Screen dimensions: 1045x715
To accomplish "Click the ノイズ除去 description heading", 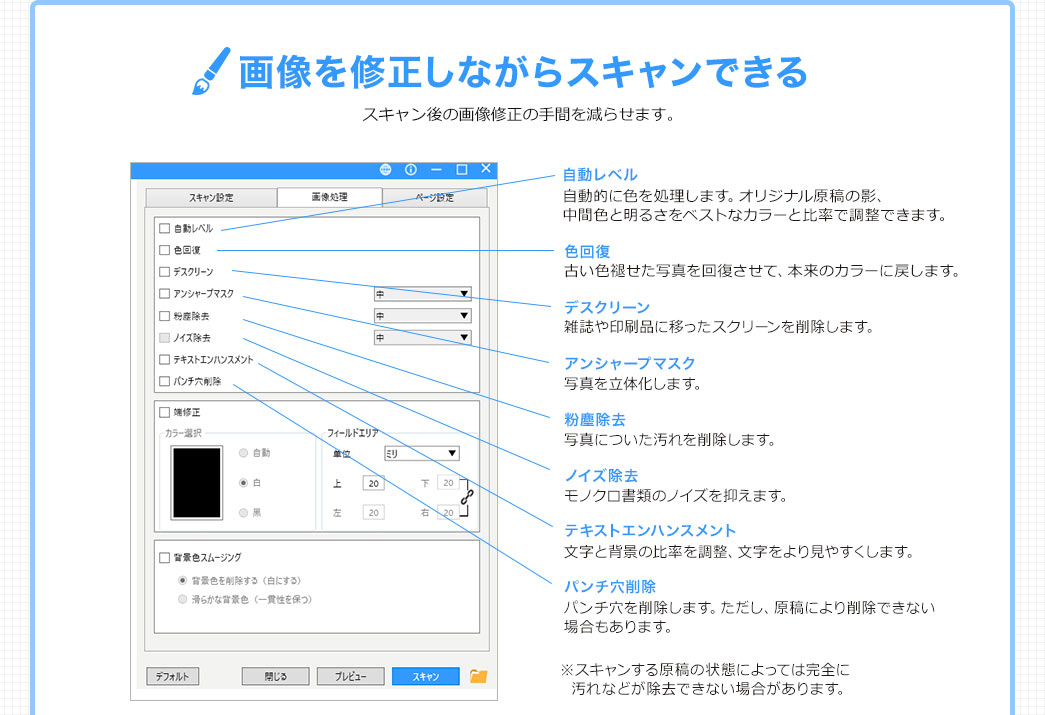I will (601, 476).
